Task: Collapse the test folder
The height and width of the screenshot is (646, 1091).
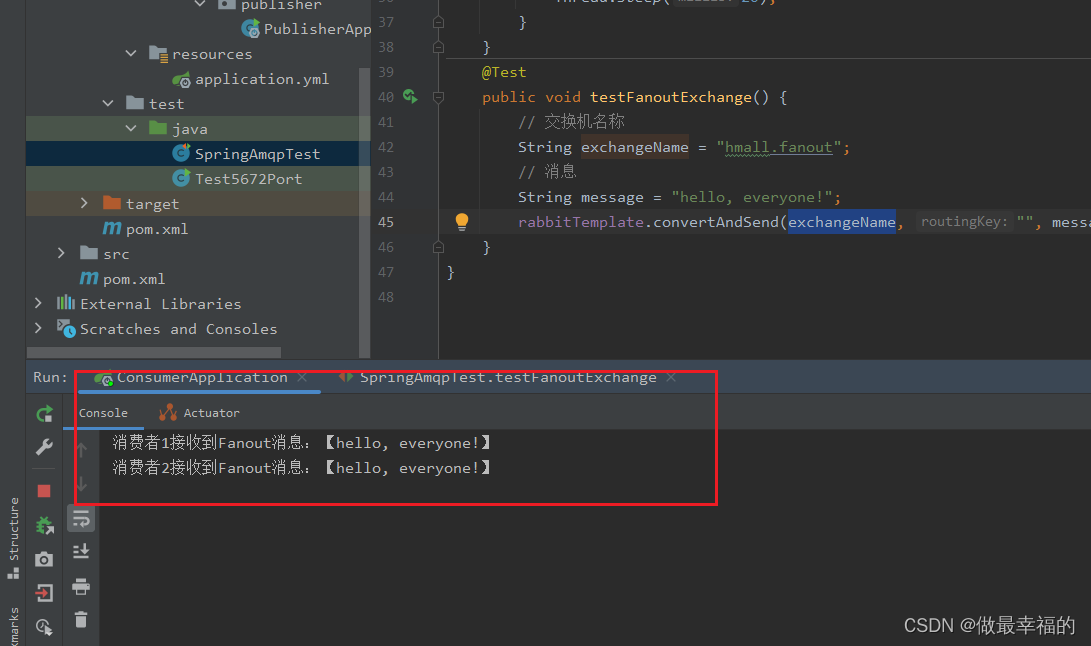Action: 108,104
